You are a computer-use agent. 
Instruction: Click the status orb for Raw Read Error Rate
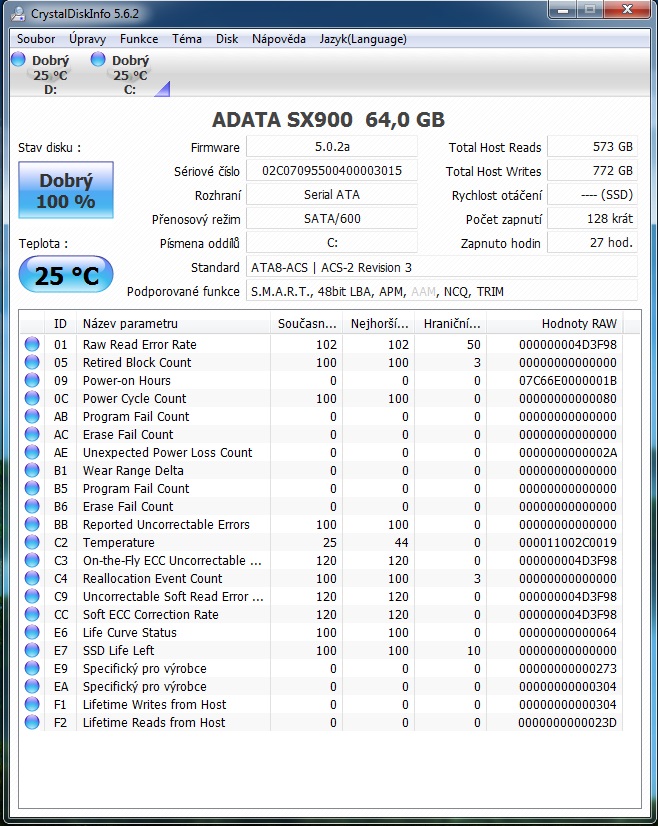(x=32, y=345)
